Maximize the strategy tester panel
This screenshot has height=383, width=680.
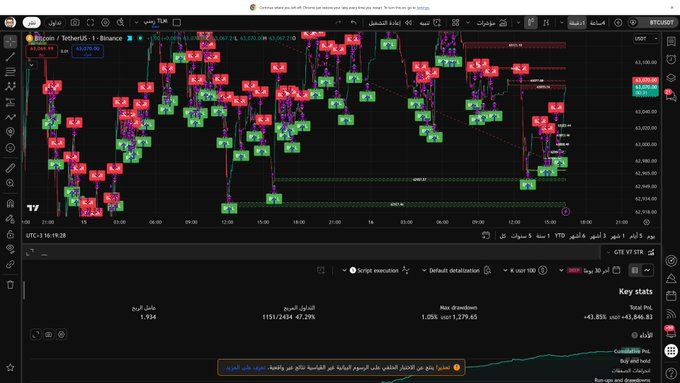pyautogui.click(x=30, y=252)
